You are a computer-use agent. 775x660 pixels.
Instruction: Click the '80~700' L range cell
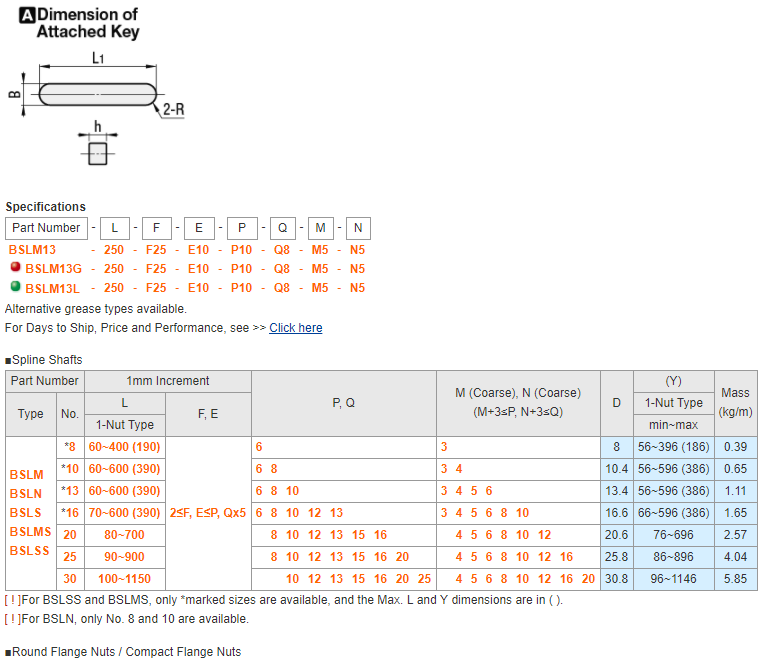[x=125, y=535]
